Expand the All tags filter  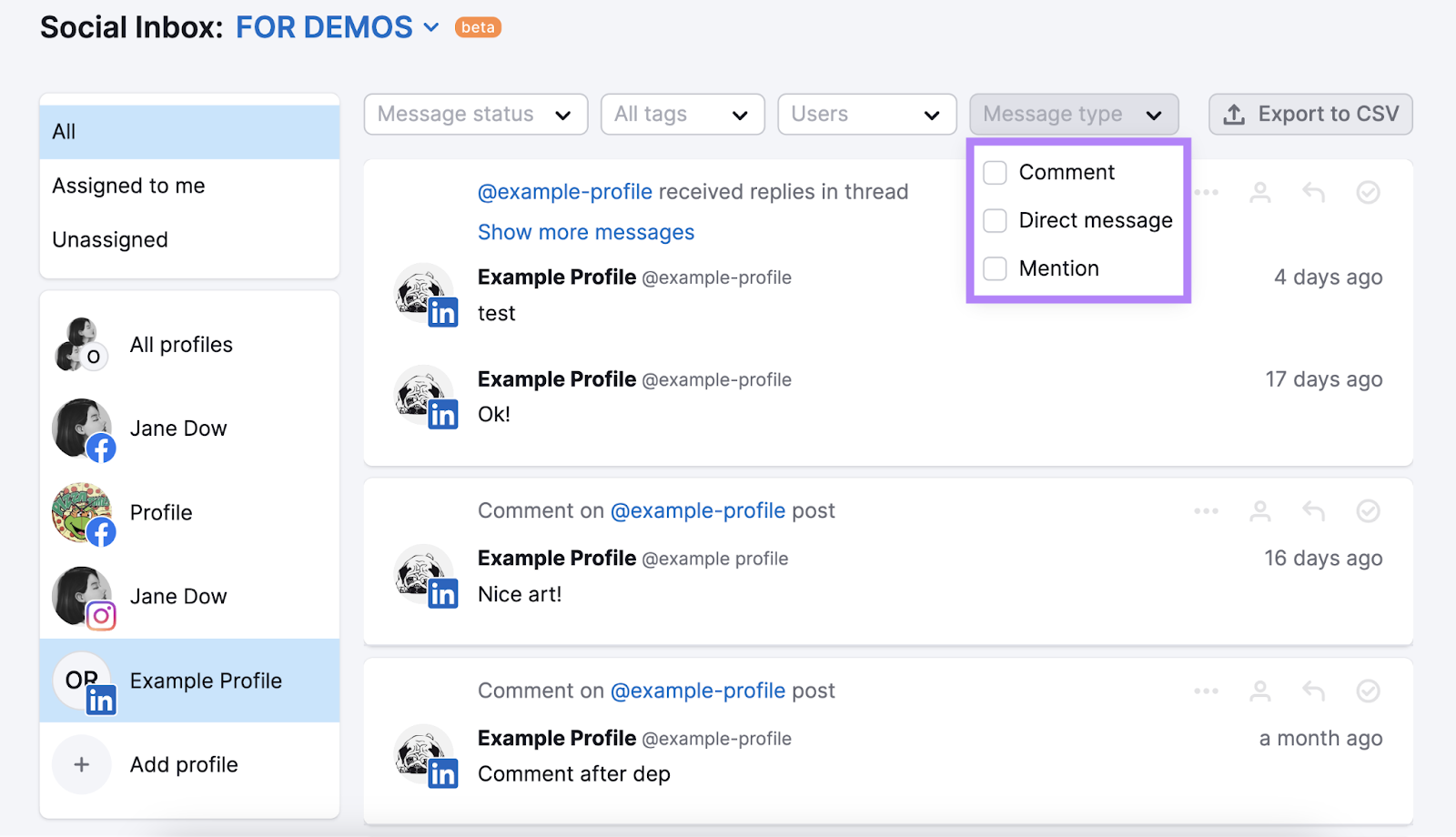click(682, 114)
